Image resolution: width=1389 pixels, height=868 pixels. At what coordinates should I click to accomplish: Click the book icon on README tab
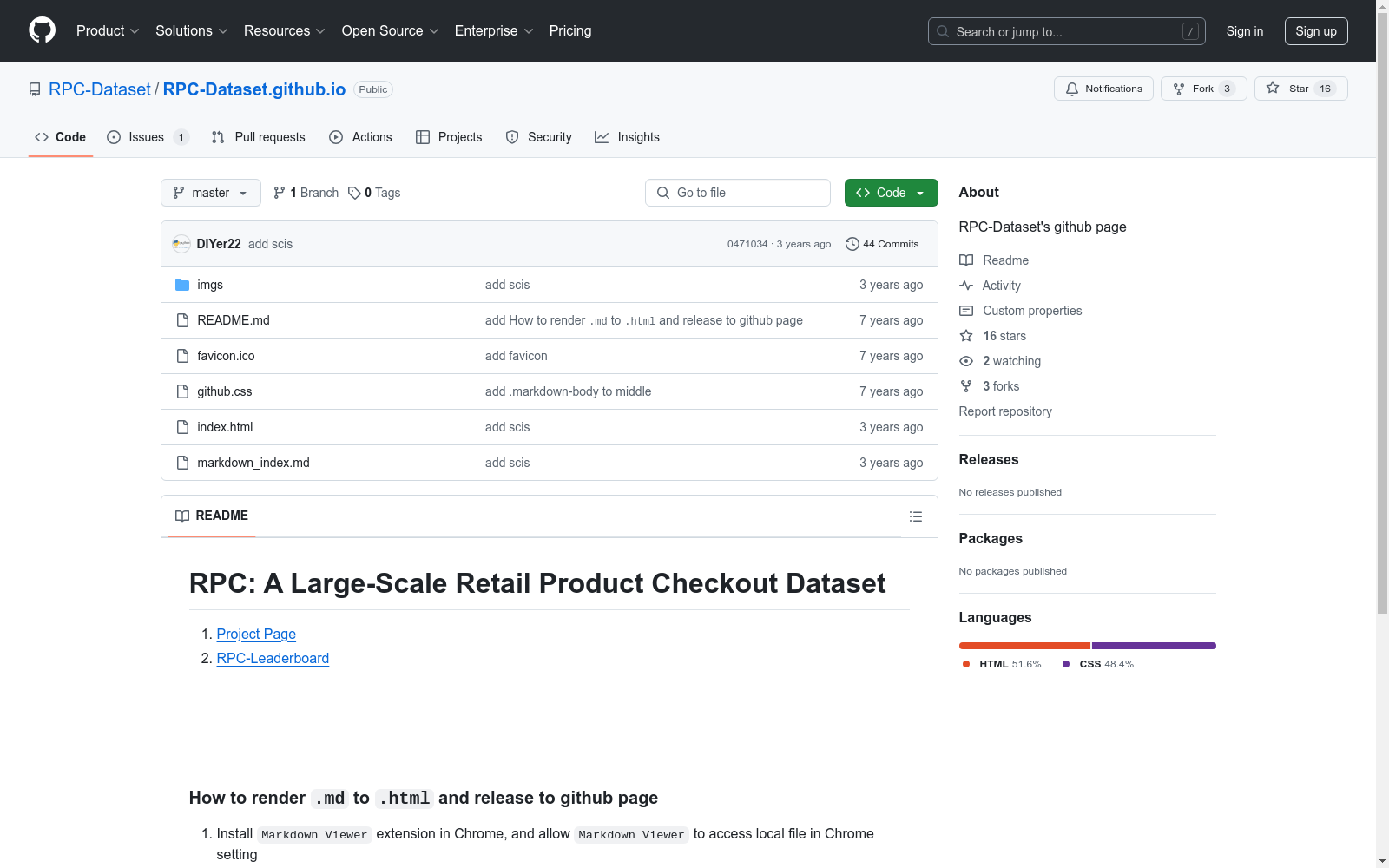click(x=182, y=516)
